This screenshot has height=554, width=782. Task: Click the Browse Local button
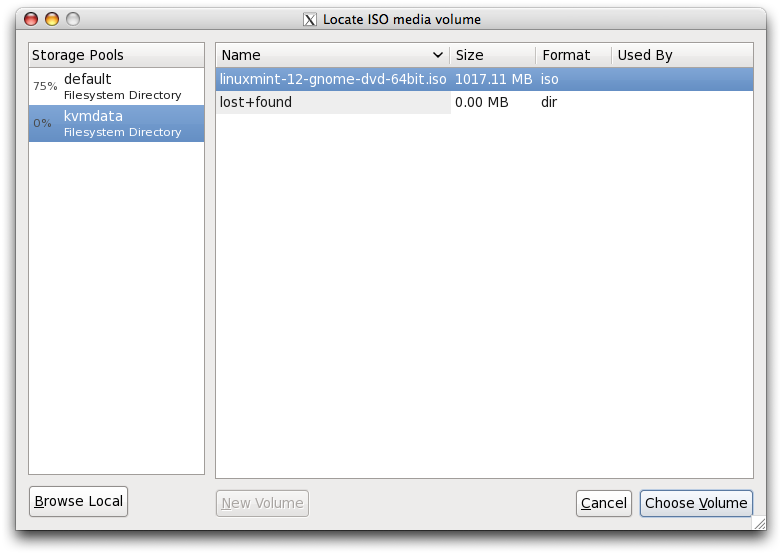[x=78, y=501]
